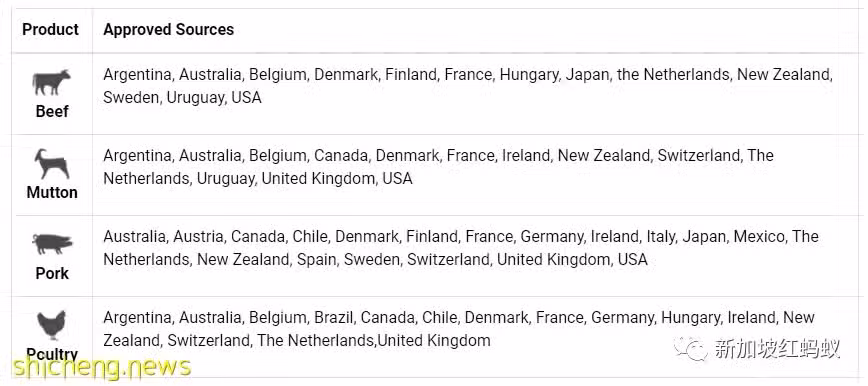The image size is (868, 386).
Task: Click the WeChat logo in the watermark
Action: [x=690, y=349]
